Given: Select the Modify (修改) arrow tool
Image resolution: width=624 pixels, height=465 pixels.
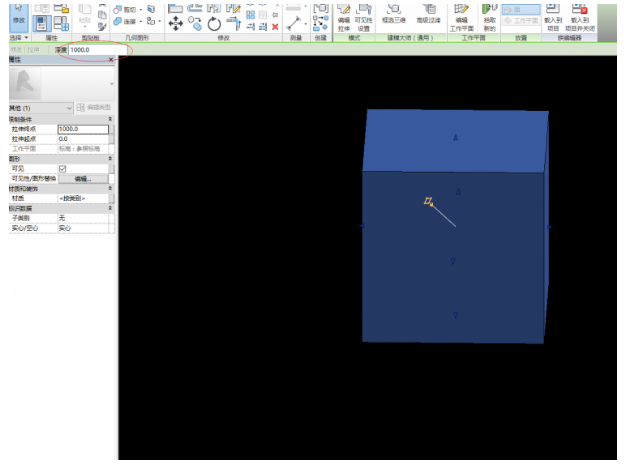Looking at the screenshot, I should point(19,18).
